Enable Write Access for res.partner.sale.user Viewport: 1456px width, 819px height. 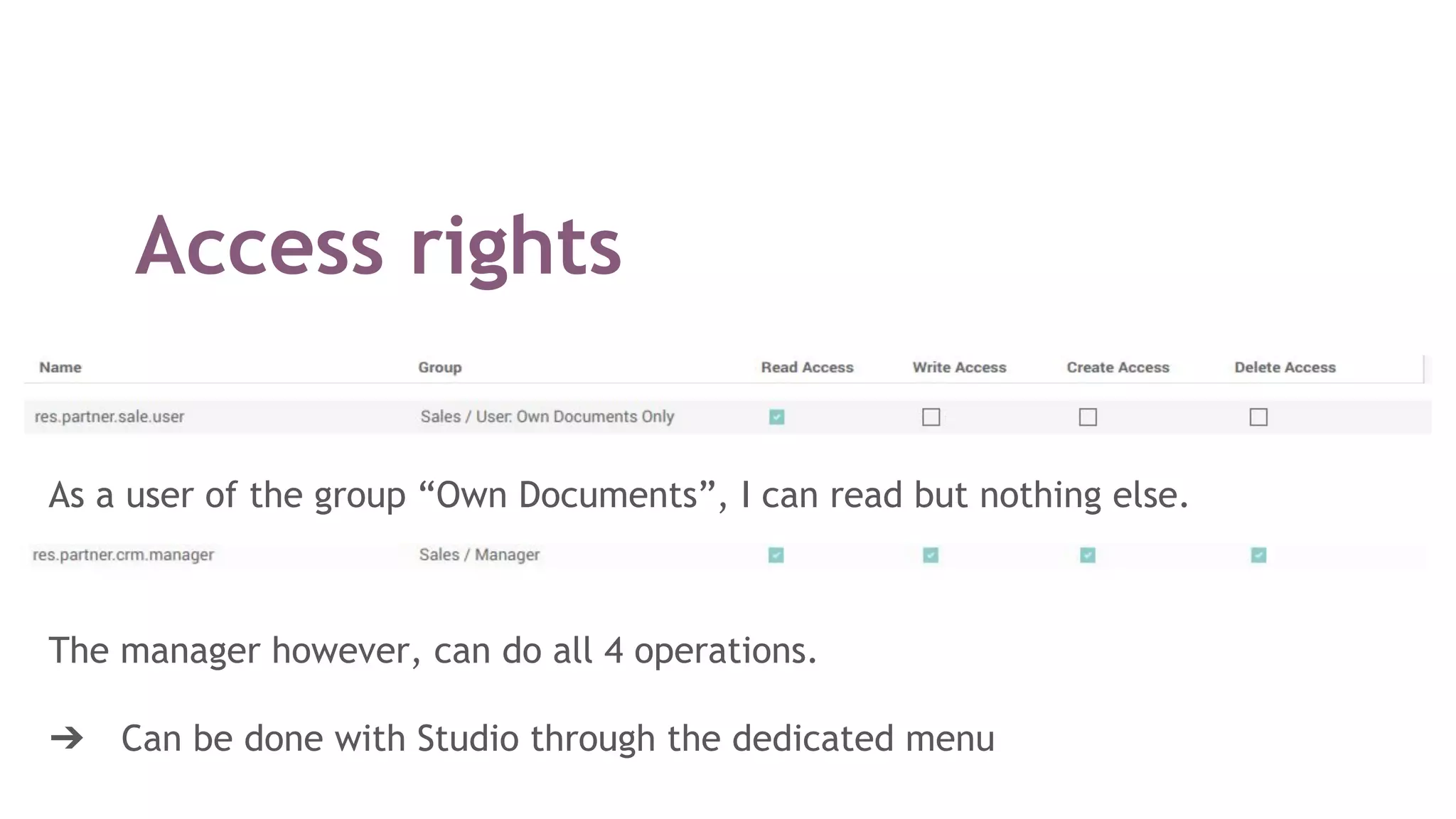(931, 417)
